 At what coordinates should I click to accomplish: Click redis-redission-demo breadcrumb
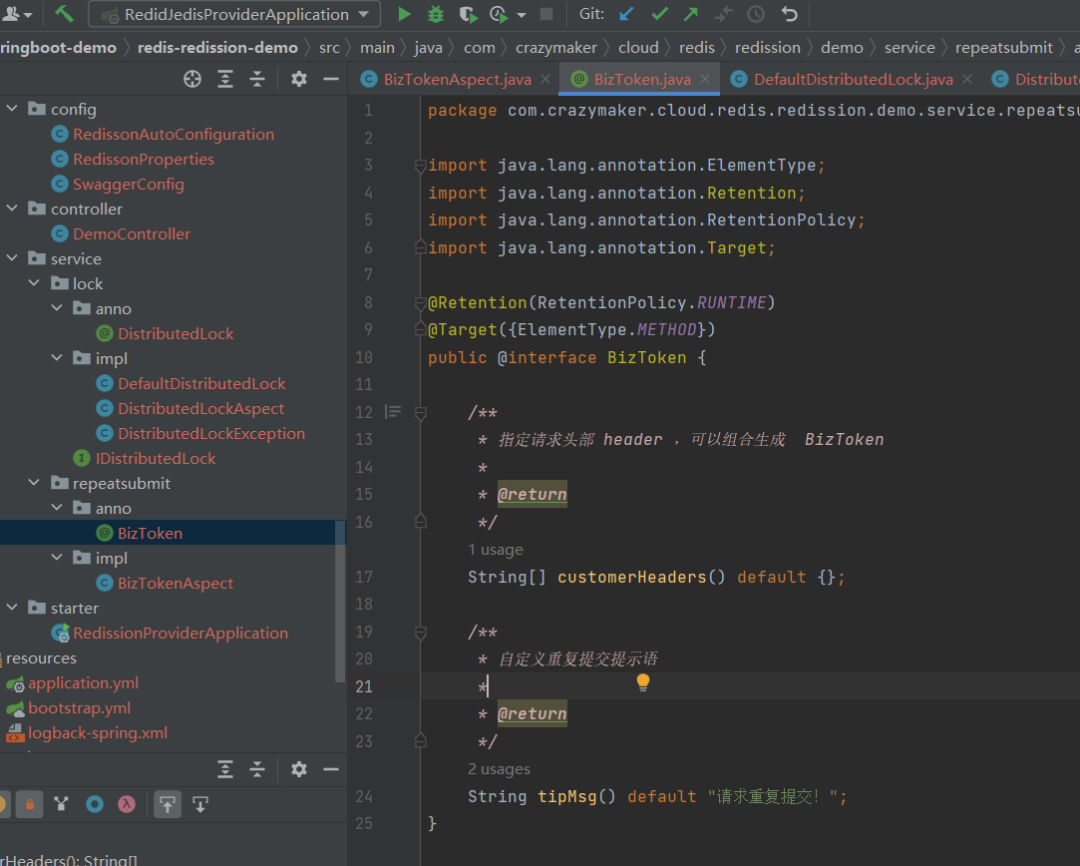[x=217, y=48]
